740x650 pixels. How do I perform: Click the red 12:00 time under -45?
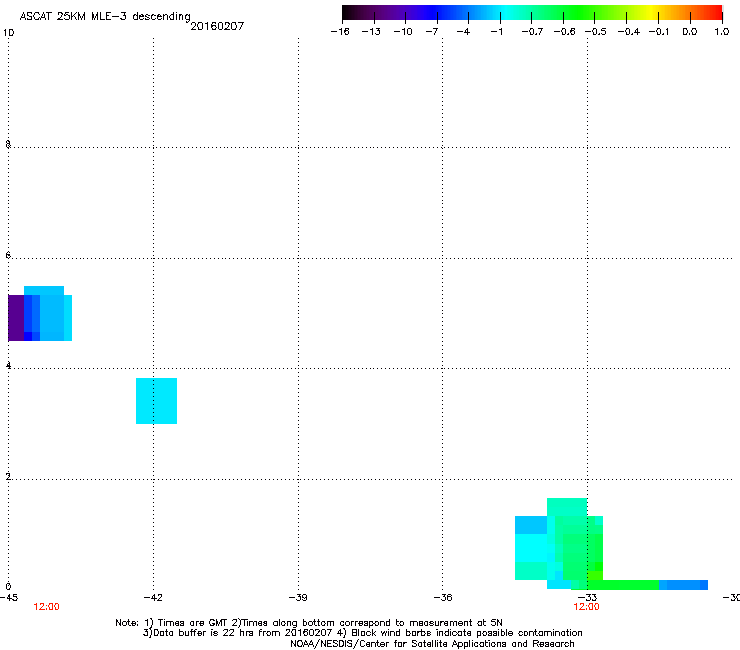(x=46, y=607)
